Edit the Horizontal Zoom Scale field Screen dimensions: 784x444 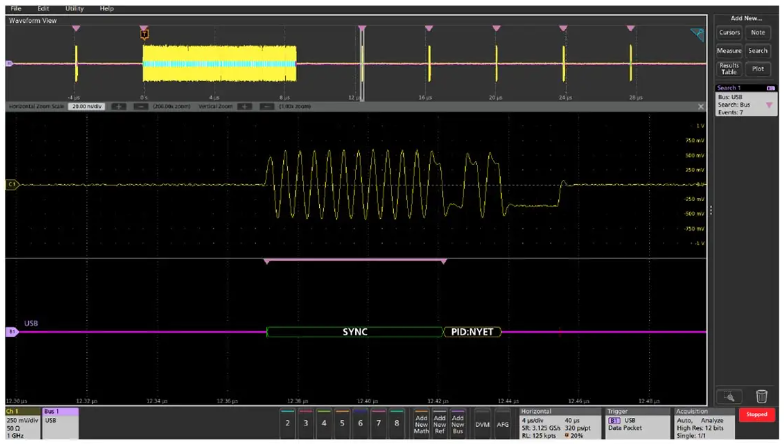pyautogui.click(x=86, y=106)
